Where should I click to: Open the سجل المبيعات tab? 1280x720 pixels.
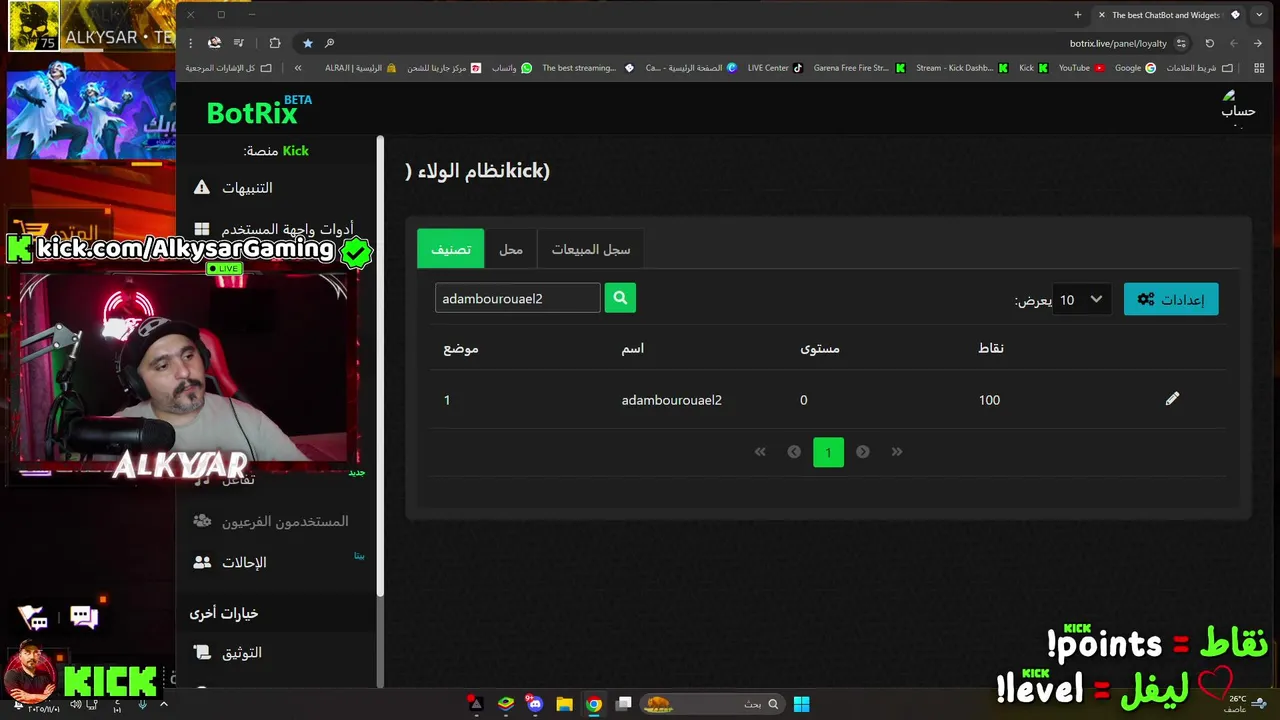point(590,249)
